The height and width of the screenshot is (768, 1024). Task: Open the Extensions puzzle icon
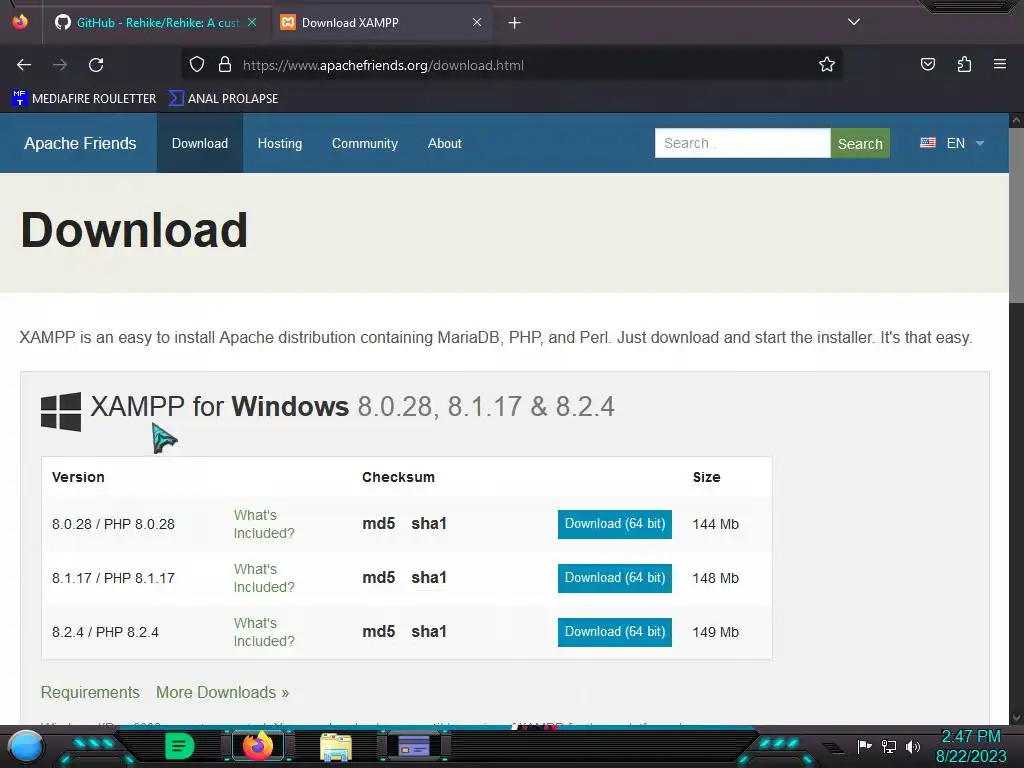[x=964, y=64]
